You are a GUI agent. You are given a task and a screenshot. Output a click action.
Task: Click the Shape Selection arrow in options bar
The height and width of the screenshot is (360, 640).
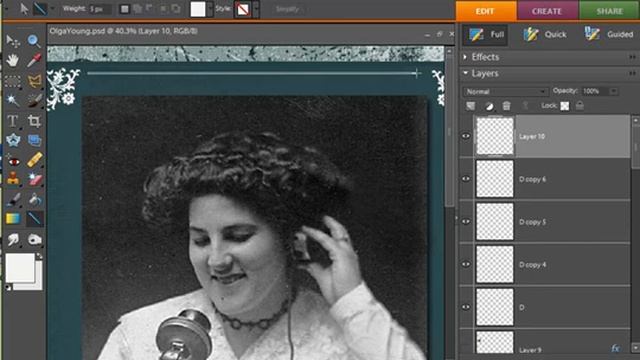coord(24,9)
